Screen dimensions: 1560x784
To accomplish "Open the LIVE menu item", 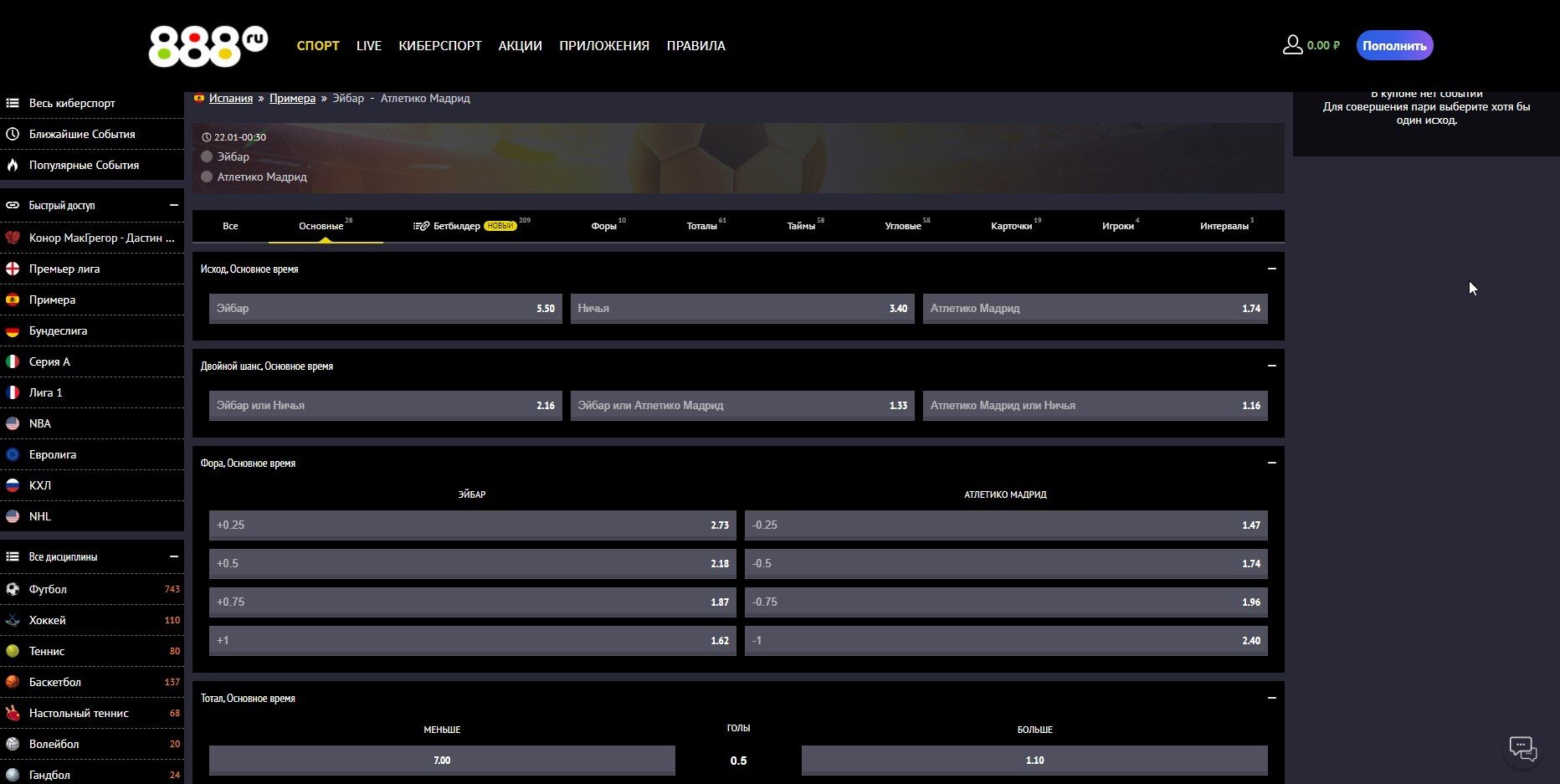I will pyautogui.click(x=368, y=46).
